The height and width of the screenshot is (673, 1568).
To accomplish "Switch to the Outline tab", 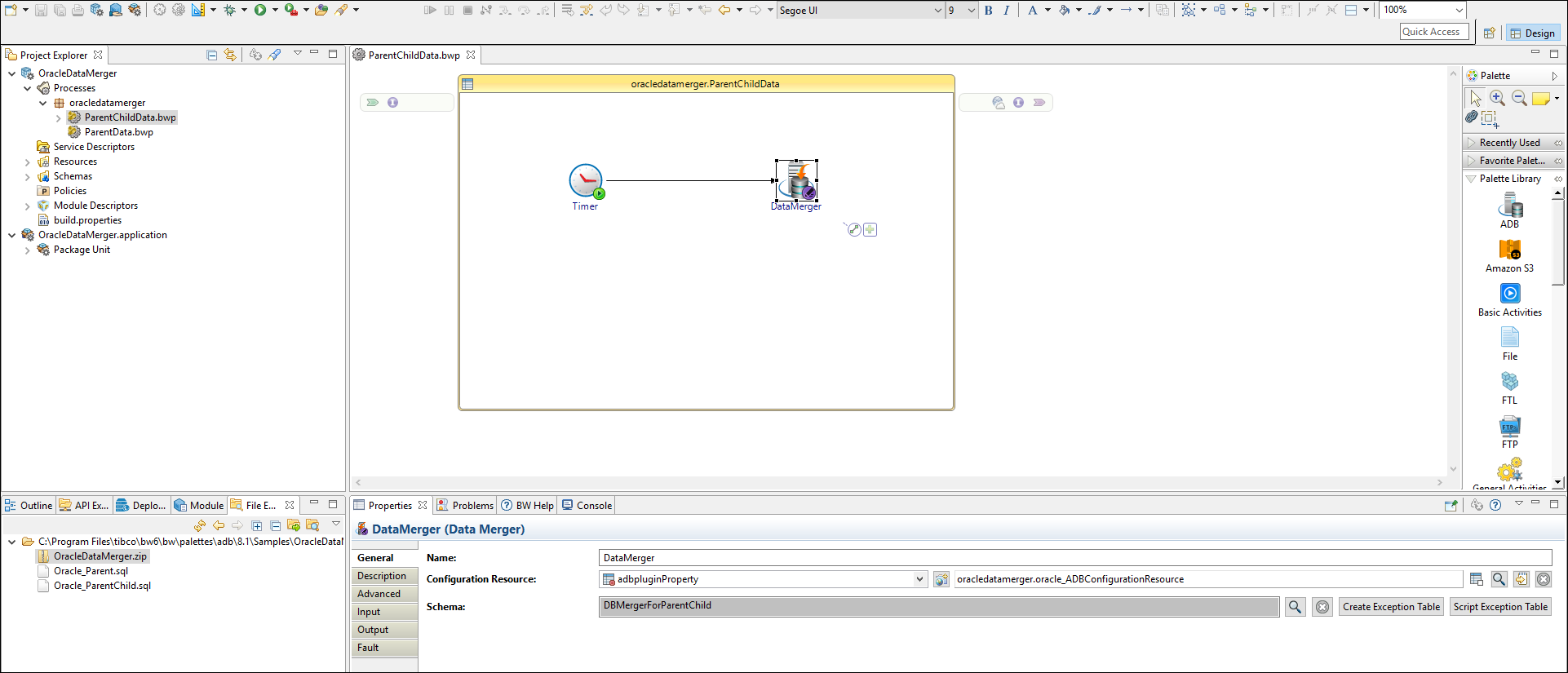I will (29, 506).
